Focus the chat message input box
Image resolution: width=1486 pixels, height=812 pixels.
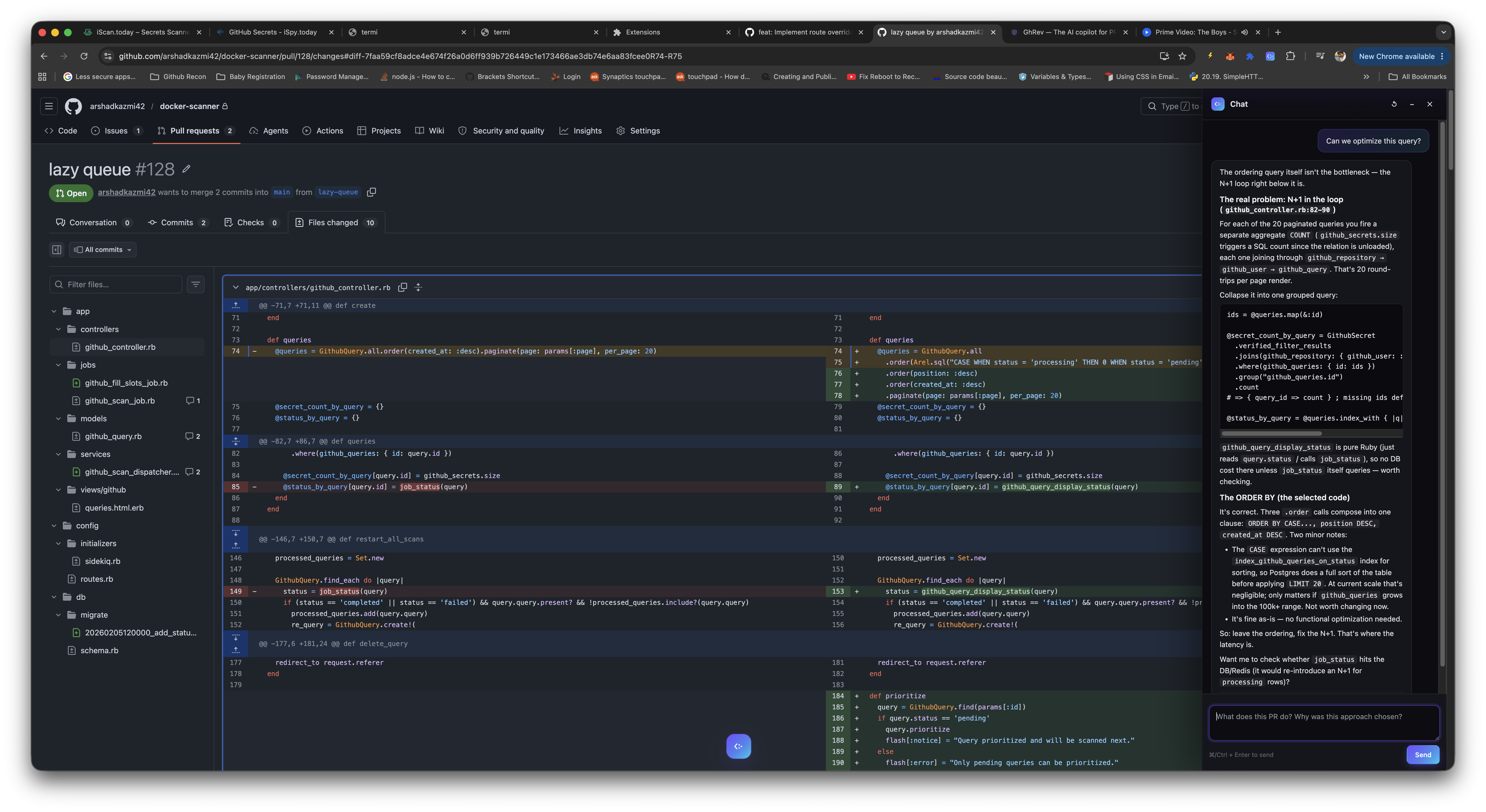(x=1324, y=723)
